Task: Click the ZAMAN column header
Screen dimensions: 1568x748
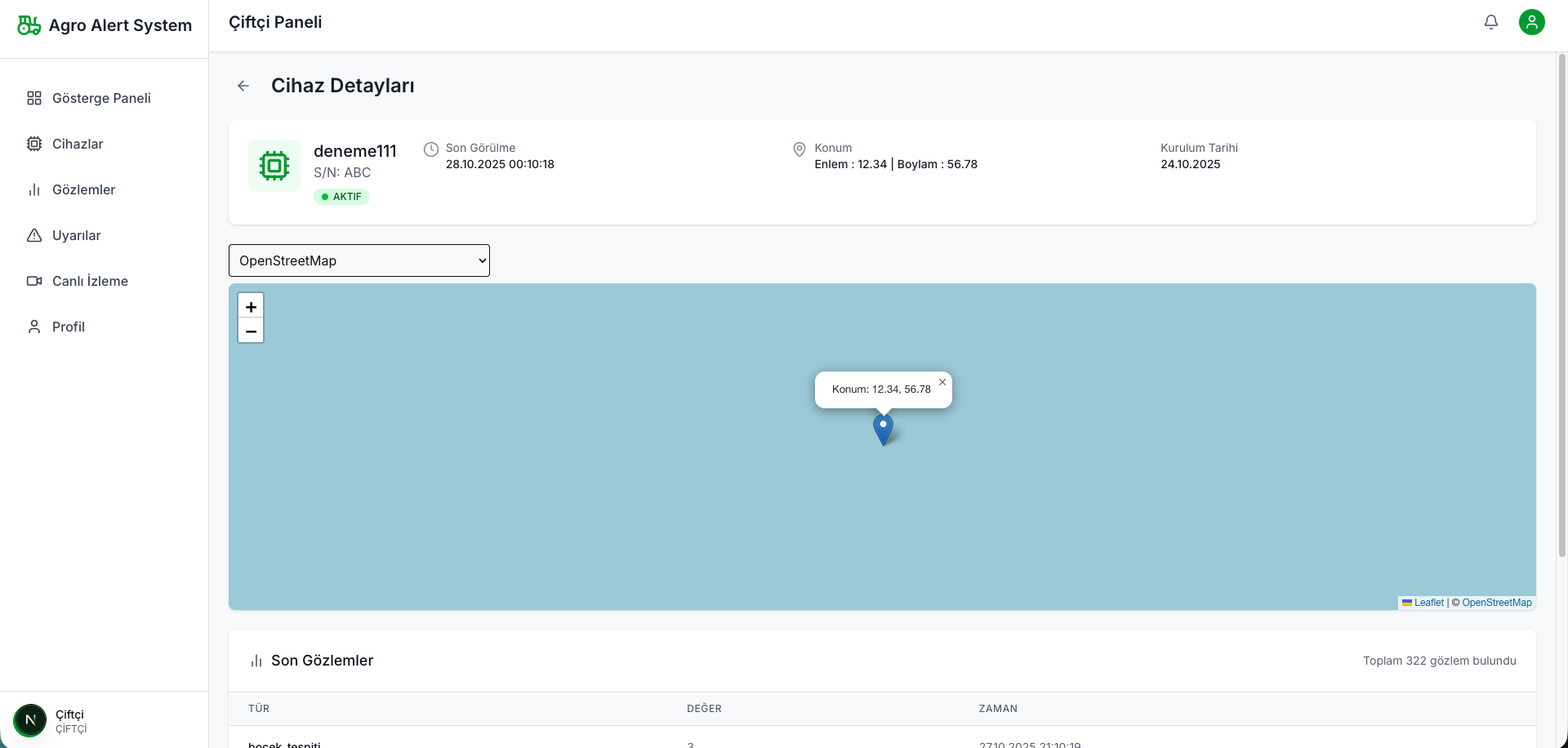Action: point(998,709)
